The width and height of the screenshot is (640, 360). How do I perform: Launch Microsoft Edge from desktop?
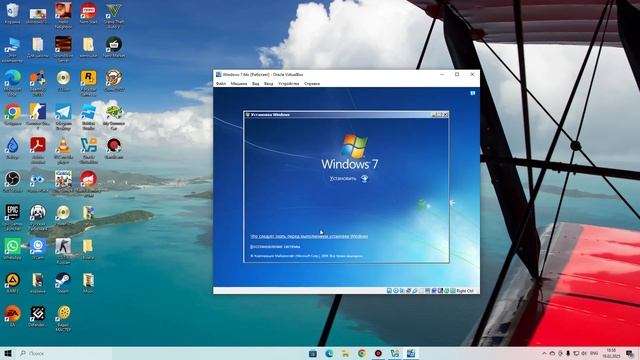(x=12, y=83)
